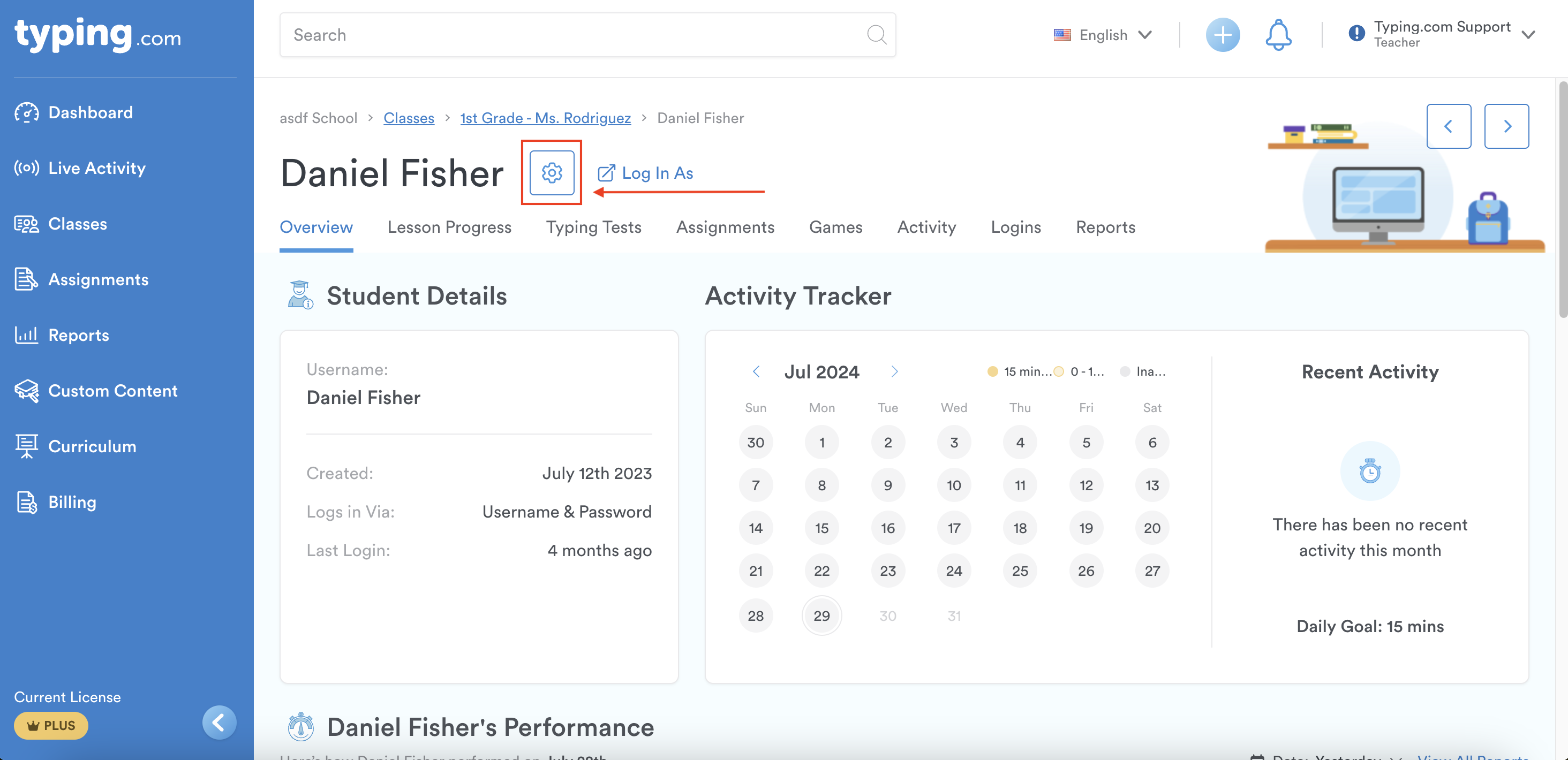
Task: Switch to the Typing Tests tab
Action: (x=593, y=227)
